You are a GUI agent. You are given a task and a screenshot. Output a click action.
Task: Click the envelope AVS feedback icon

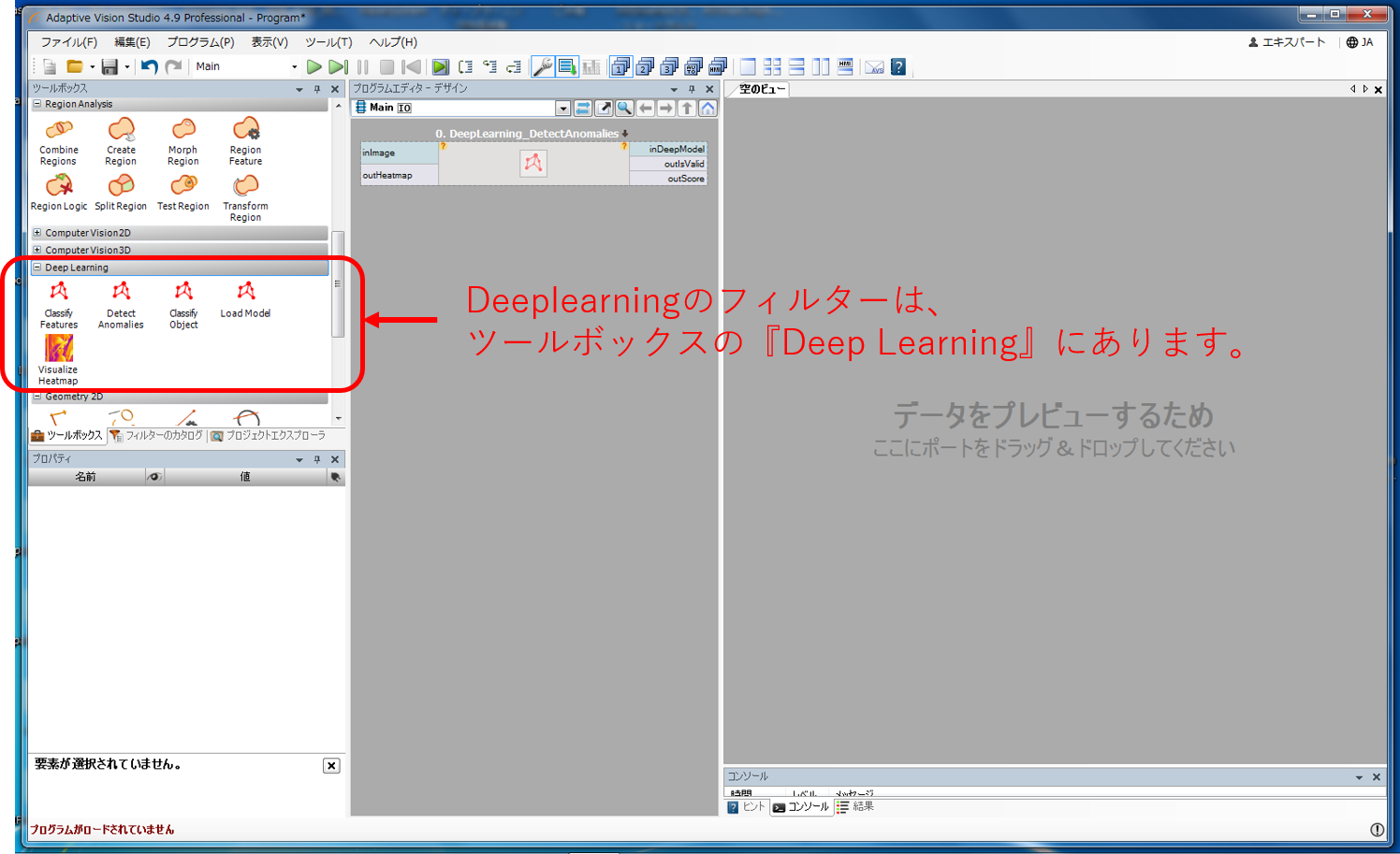[x=874, y=66]
